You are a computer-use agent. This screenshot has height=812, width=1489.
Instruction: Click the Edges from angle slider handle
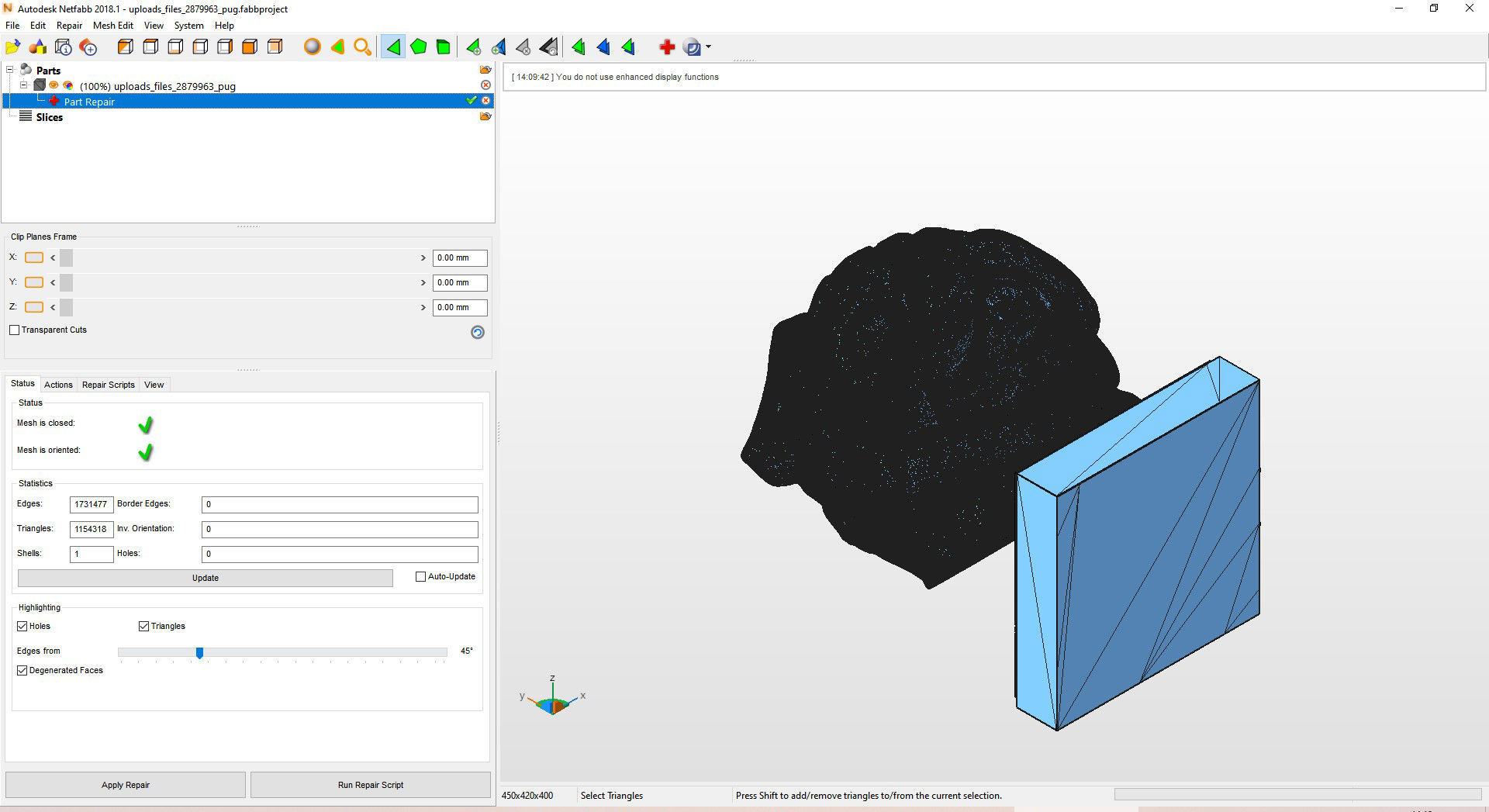[199, 653]
